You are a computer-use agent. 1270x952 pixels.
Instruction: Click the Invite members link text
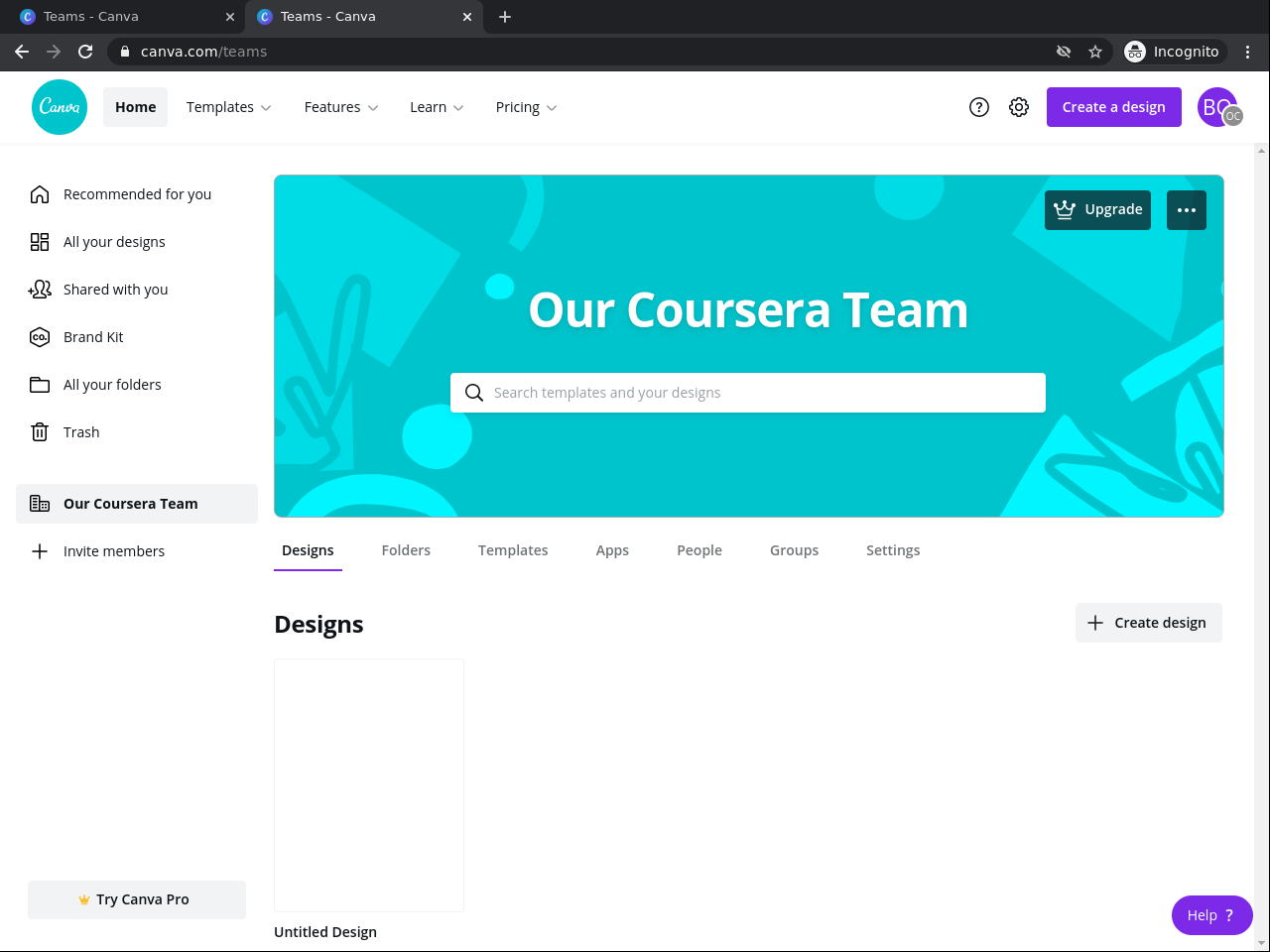coord(114,551)
